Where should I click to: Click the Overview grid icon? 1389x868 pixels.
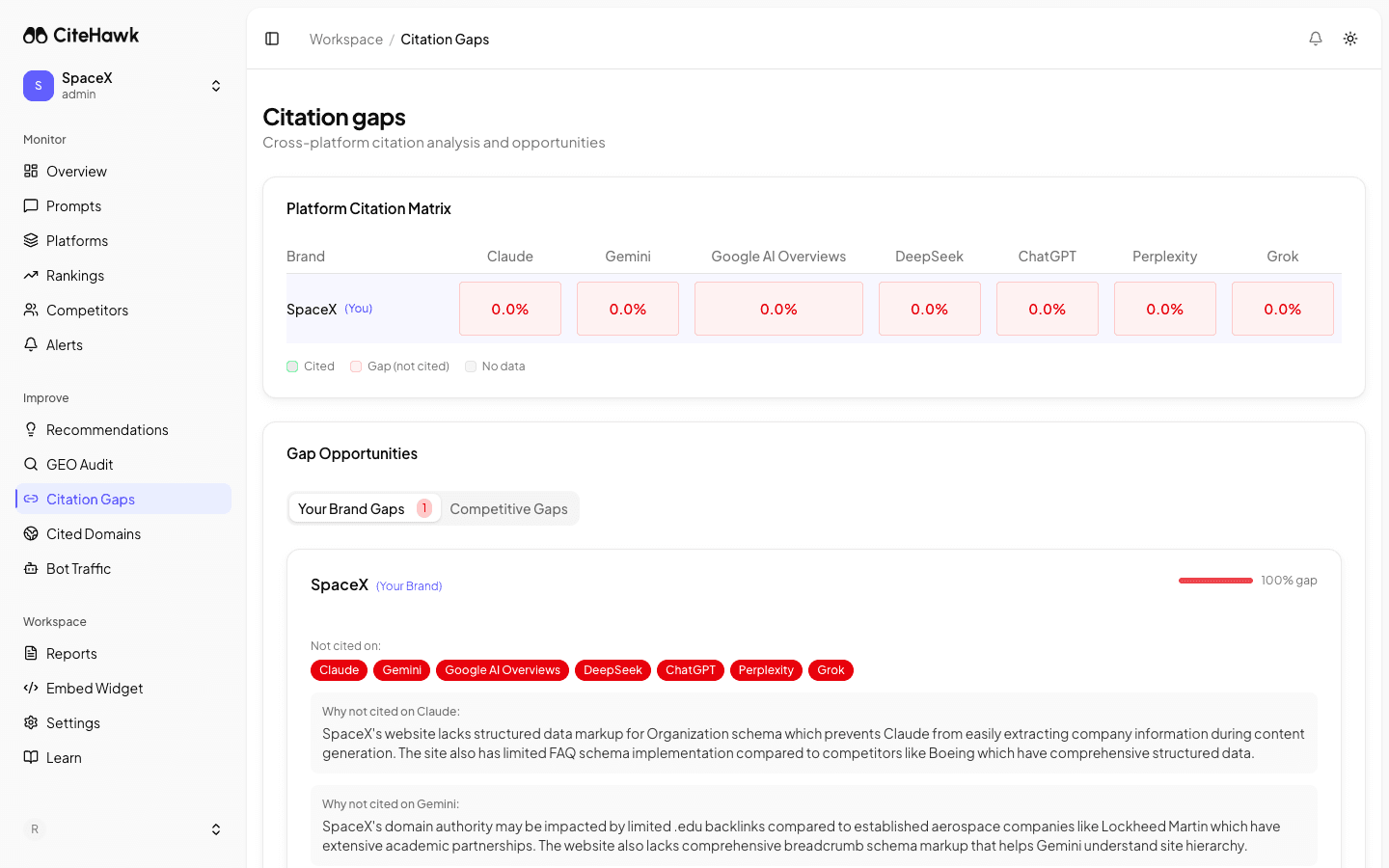click(31, 171)
